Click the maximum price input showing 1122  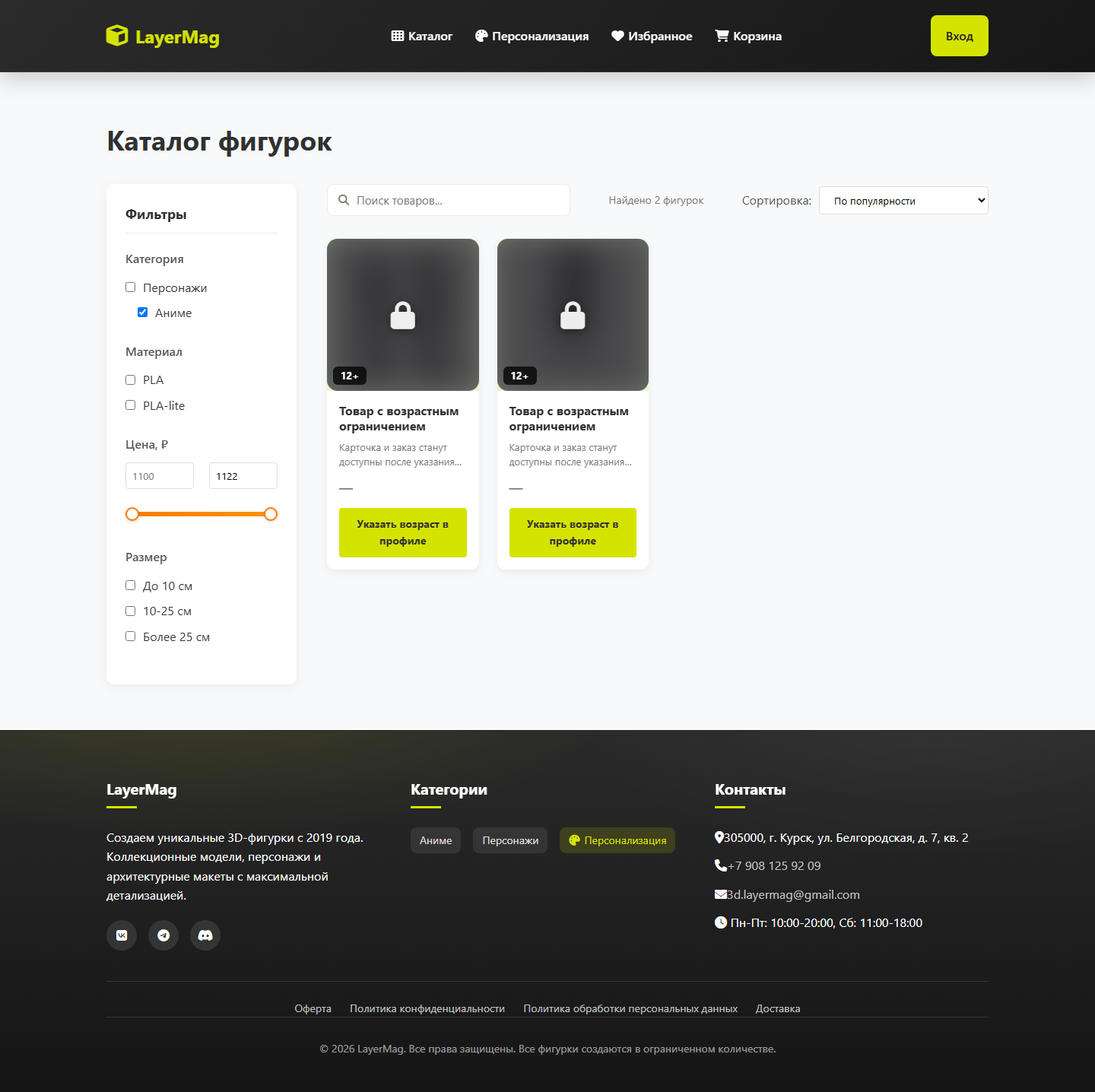243,476
